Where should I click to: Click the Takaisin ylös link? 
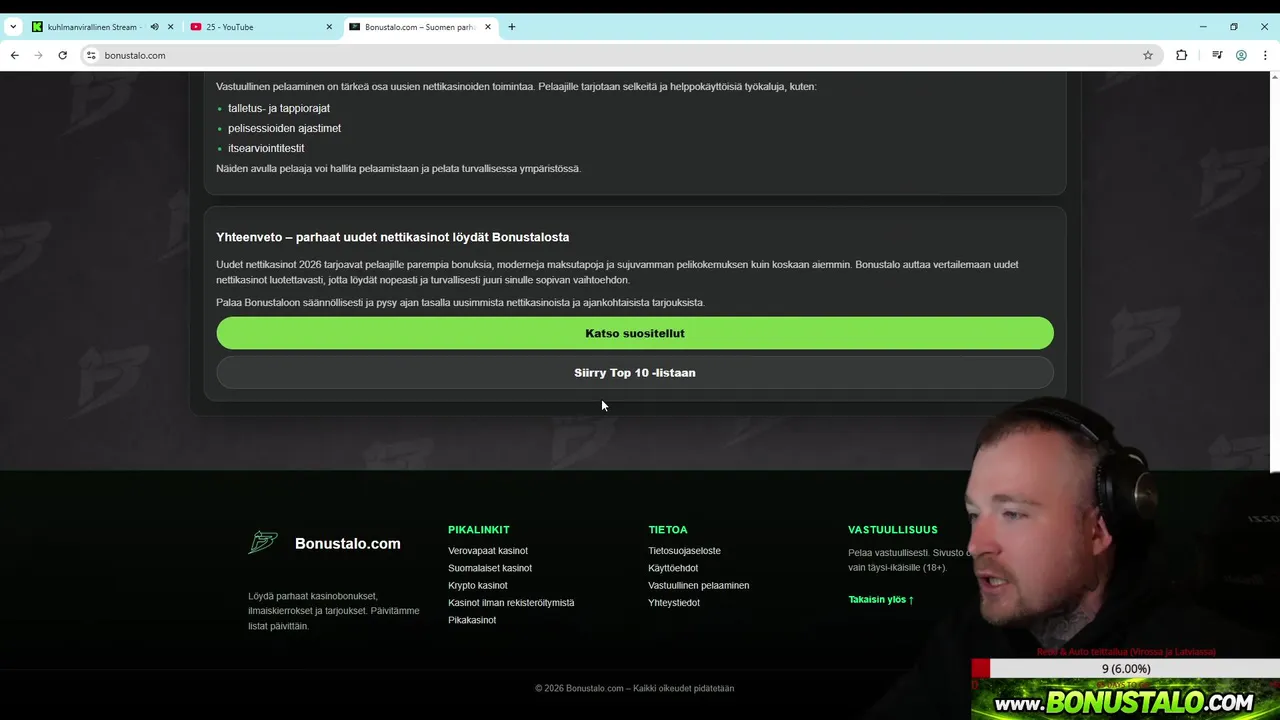pos(881,600)
